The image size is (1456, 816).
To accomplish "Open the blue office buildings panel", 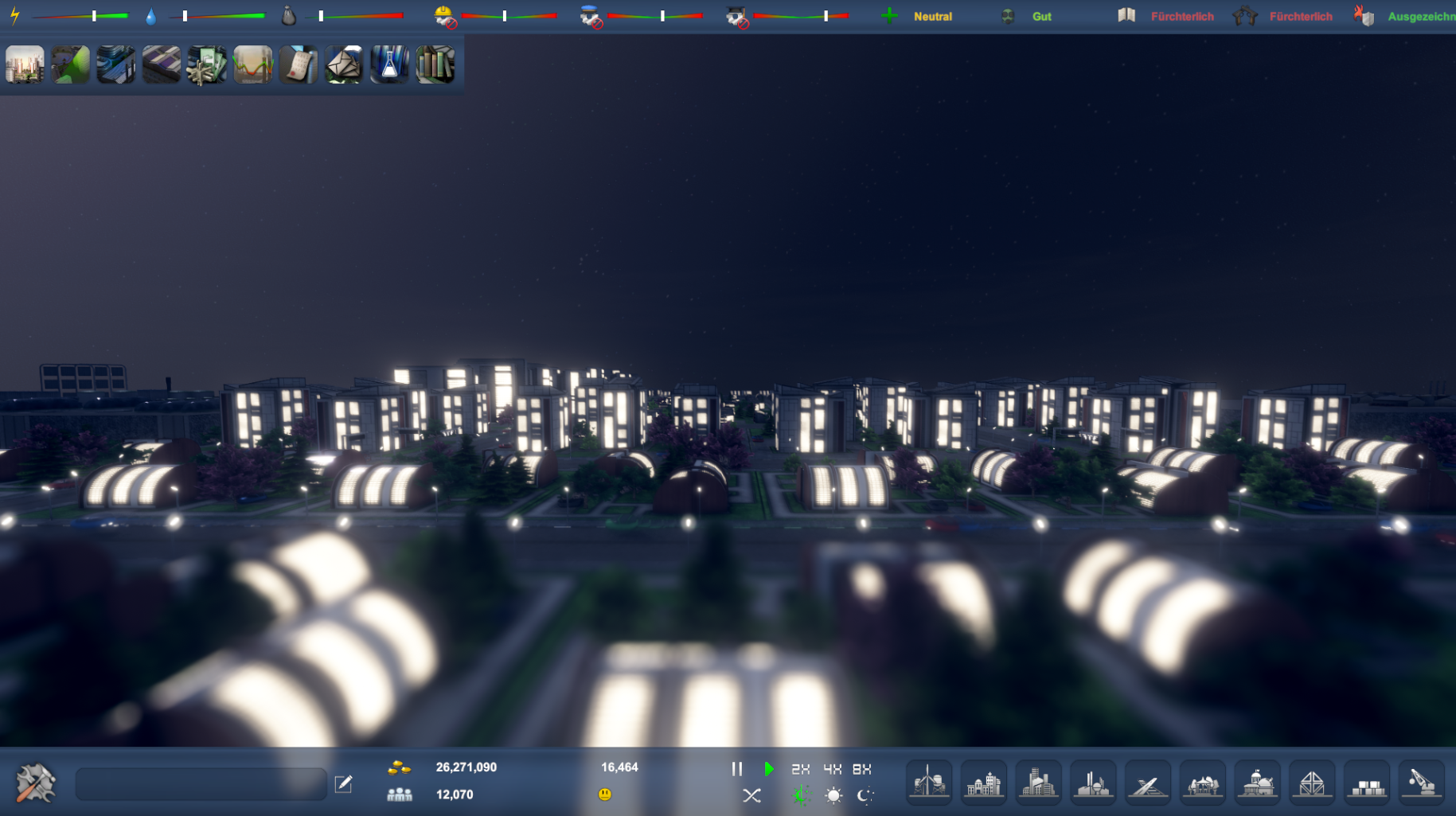I will [x=116, y=64].
